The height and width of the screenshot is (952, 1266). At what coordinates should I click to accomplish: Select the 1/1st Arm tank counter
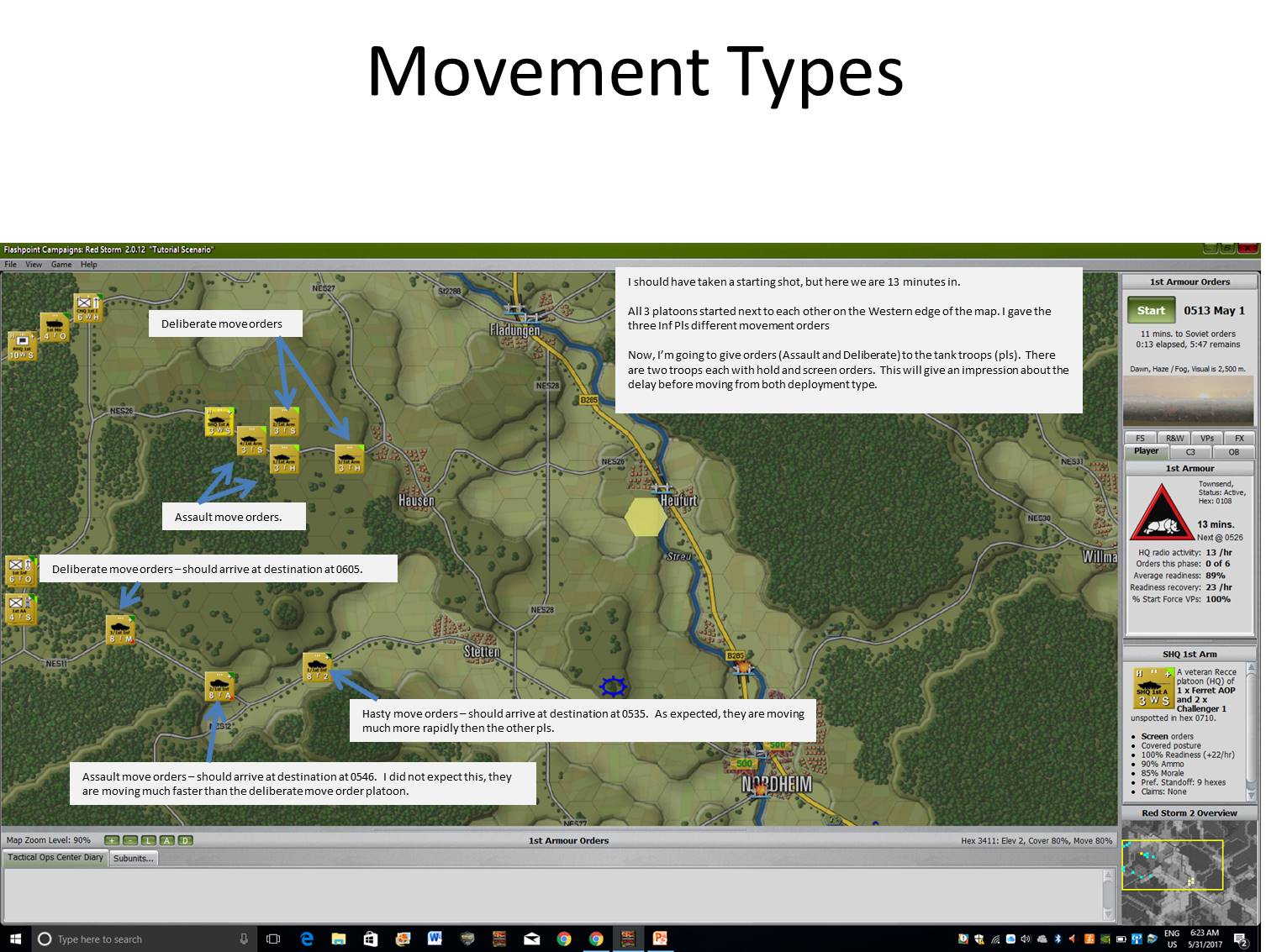(284, 459)
